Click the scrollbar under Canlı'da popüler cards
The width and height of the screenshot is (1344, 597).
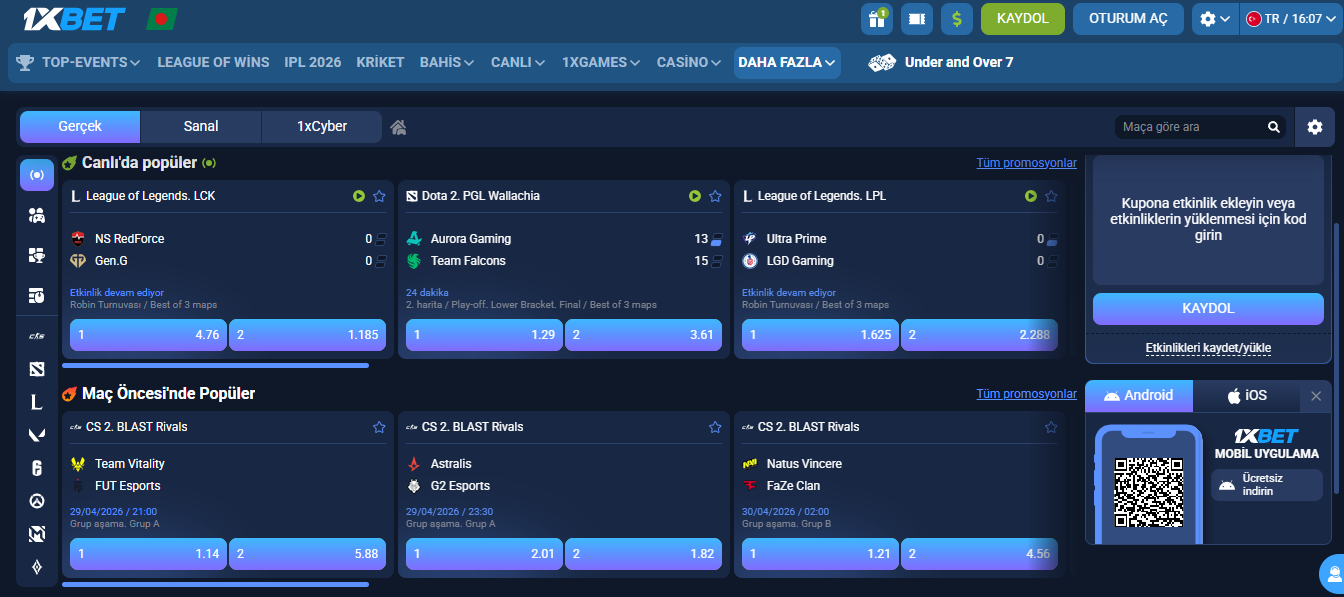coord(215,366)
